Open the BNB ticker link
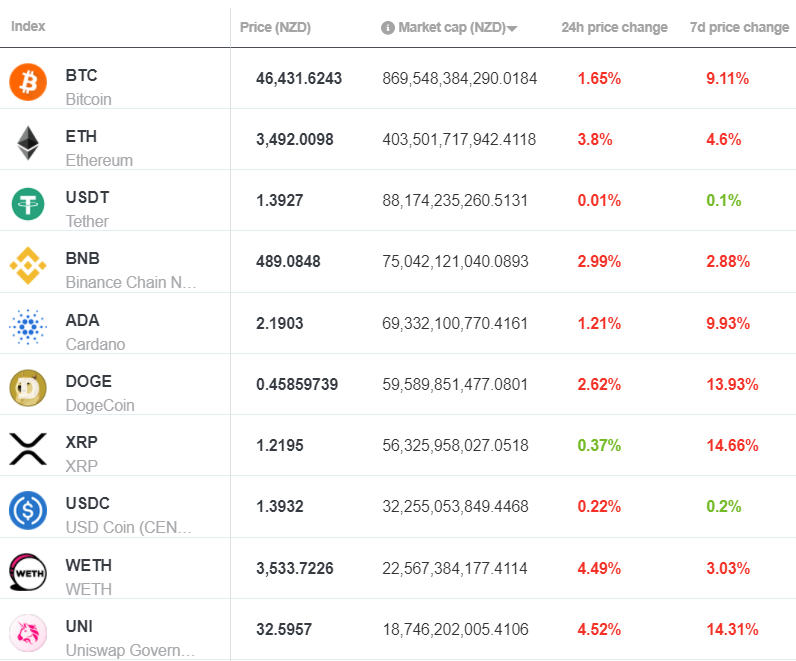This screenshot has height=661, width=796. pyautogui.click(x=82, y=258)
